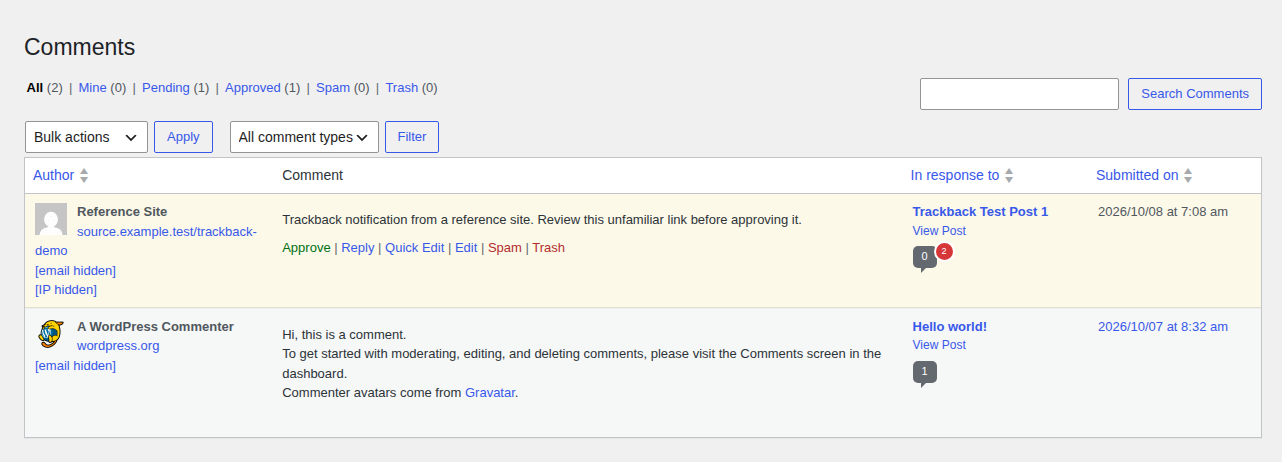The image size is (1282, 462).
Task: Open the source.example.test/trackback-demo URL link
Action: 146,241
